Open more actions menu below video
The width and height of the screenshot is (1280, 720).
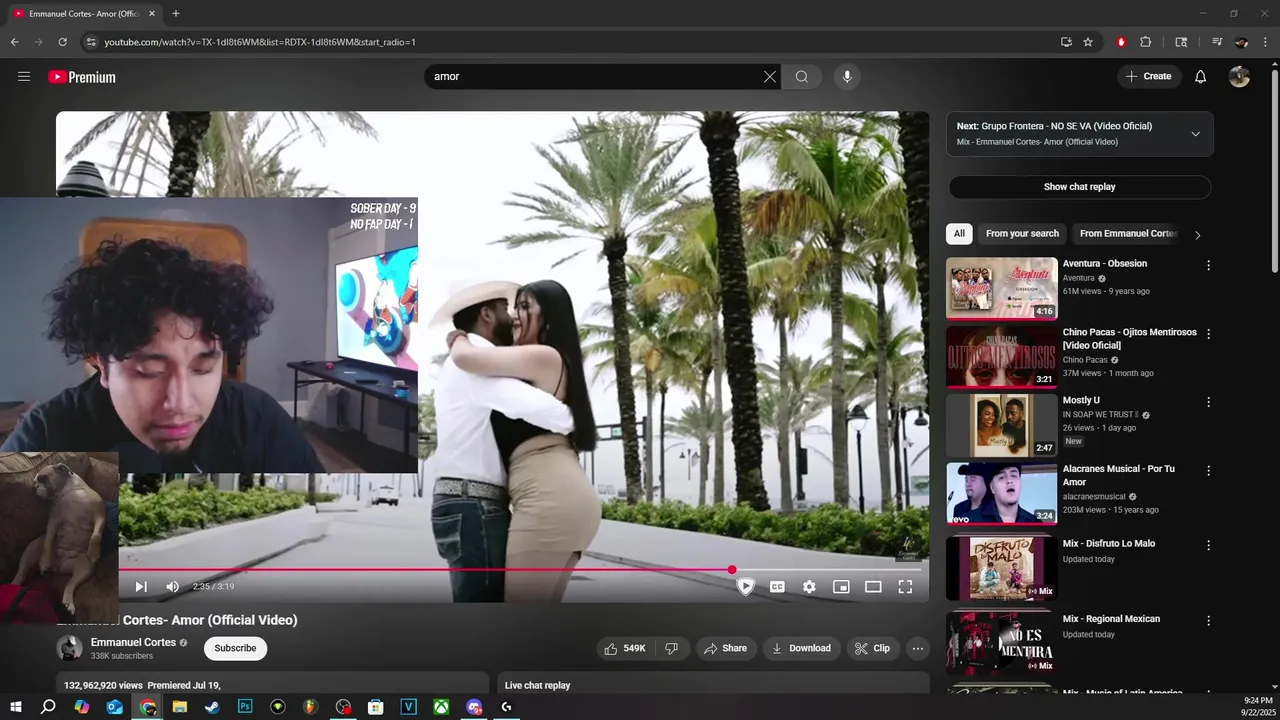click(x=918, y=648)
